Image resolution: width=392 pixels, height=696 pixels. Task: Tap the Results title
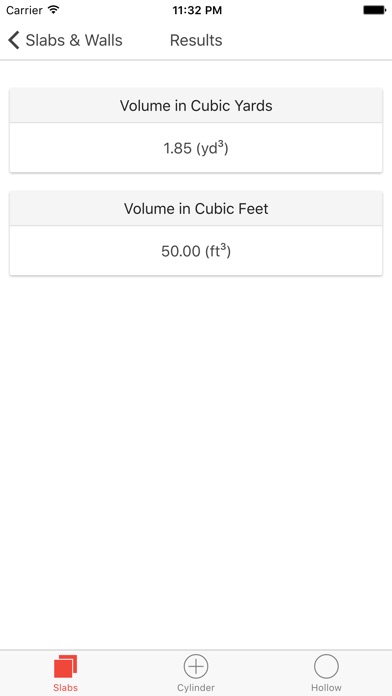(196, 40)
